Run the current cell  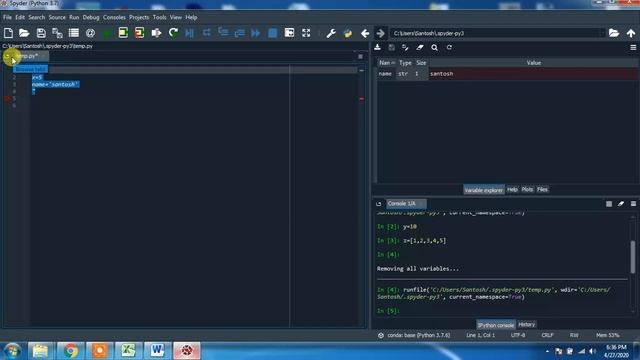tap(123, 33)
